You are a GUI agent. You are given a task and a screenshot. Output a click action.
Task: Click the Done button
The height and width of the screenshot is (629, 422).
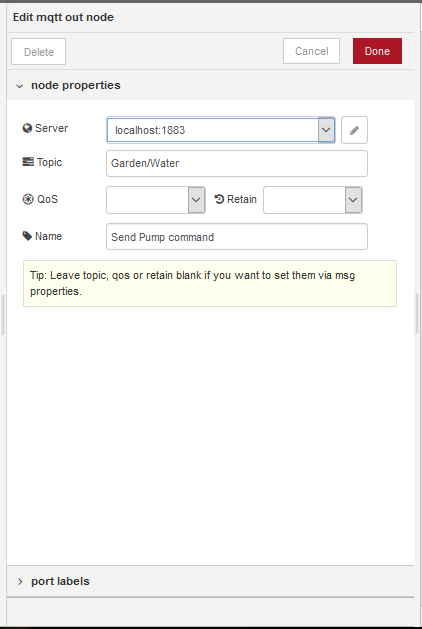[x=377, y=51]
